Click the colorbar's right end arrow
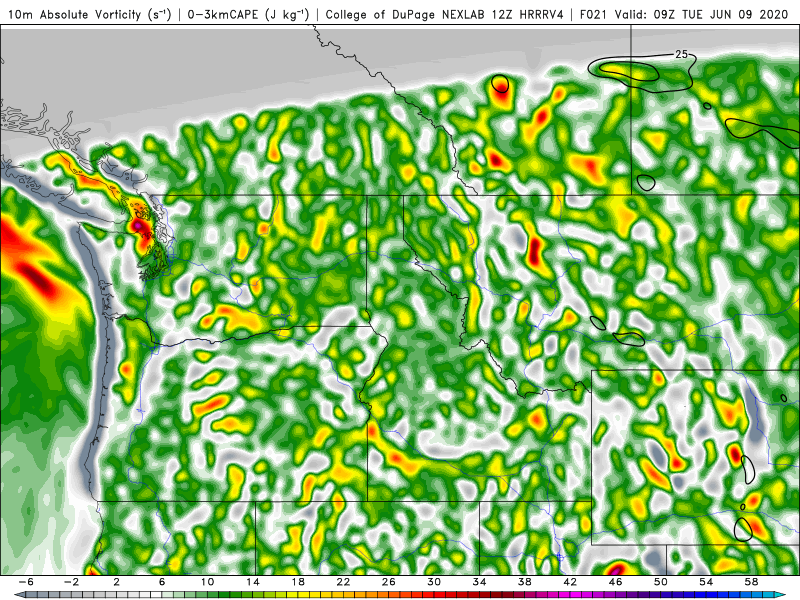Viewport: 800px width, 600px height. click(781, 595)
